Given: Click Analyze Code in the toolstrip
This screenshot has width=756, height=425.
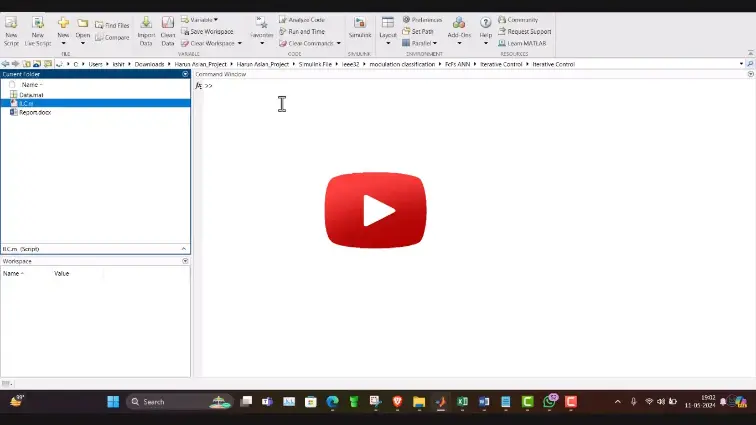Looking at the screenshot, I should pos(305,20).
